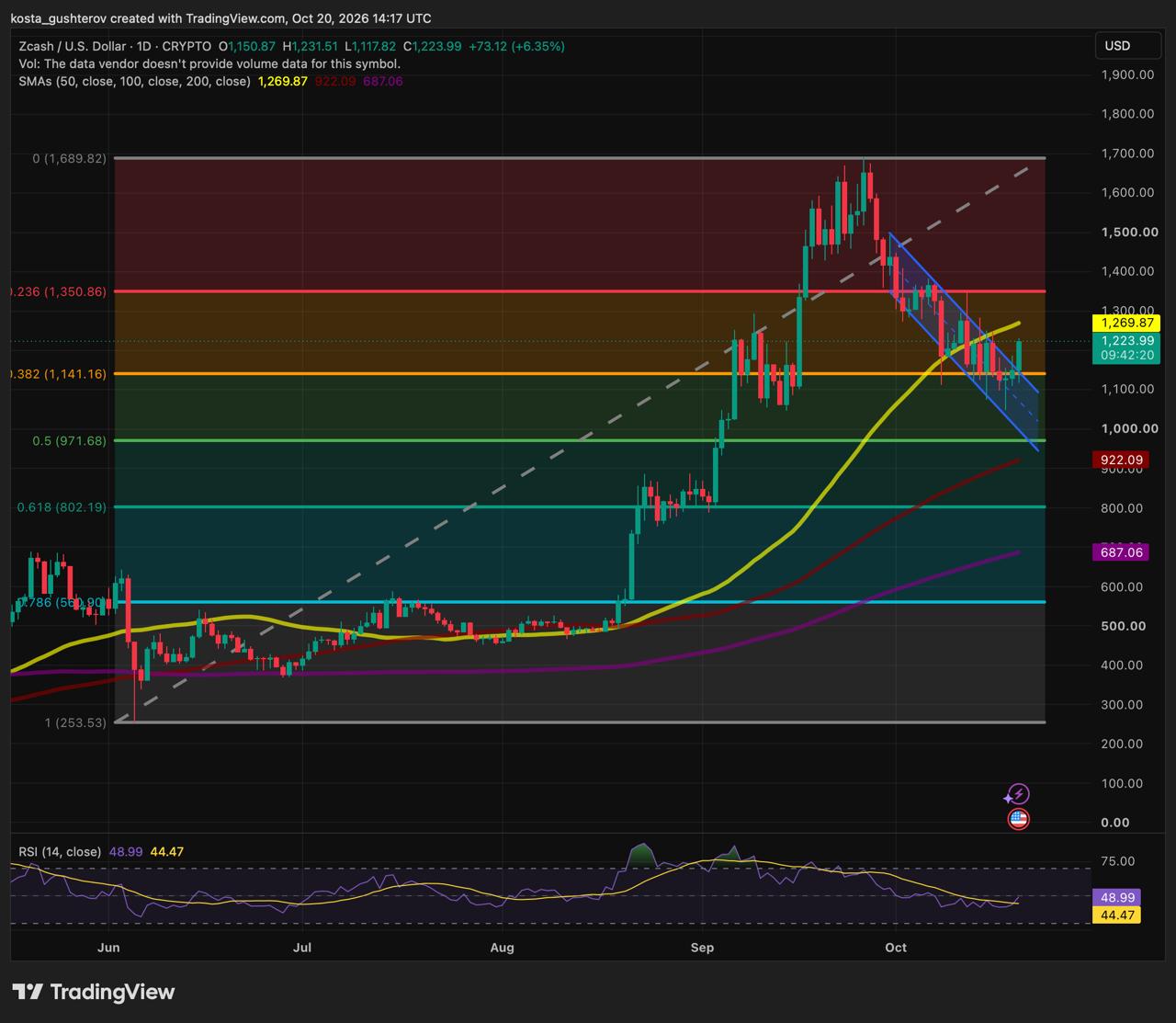Click the 1,500.00 price scale label
Screen dimensions: 1176x1023
coord(1130,232)
